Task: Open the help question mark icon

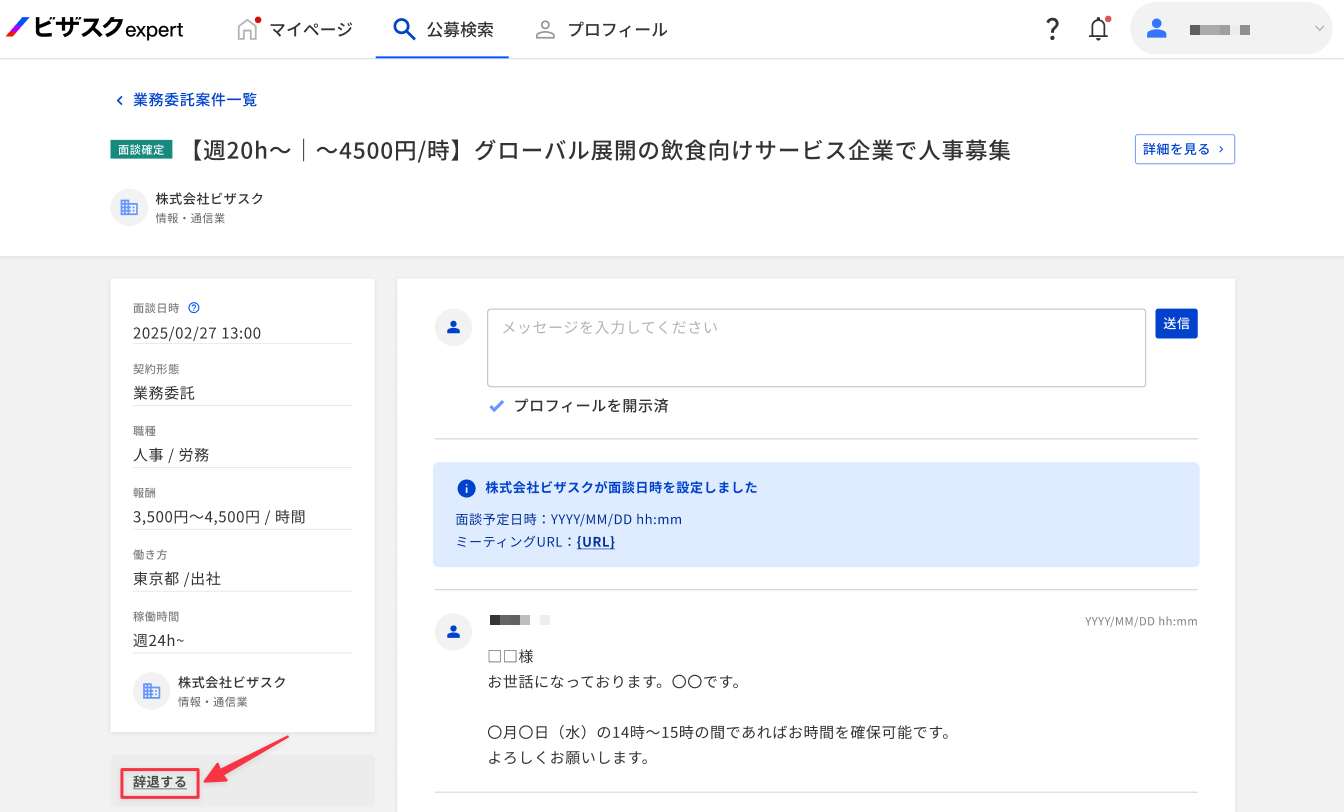Action: [1052, 29]
